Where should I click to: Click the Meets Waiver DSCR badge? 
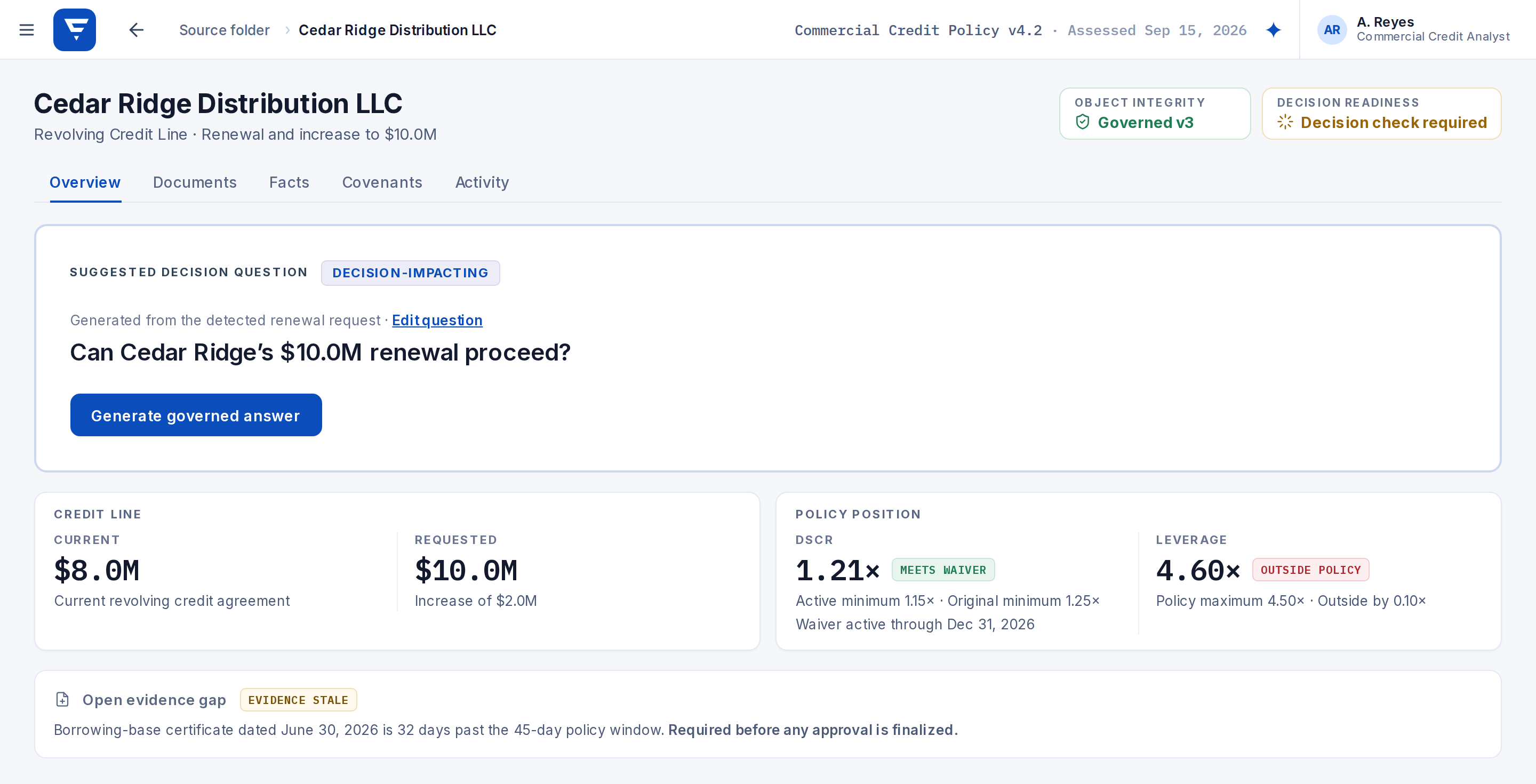coord(943,570)
